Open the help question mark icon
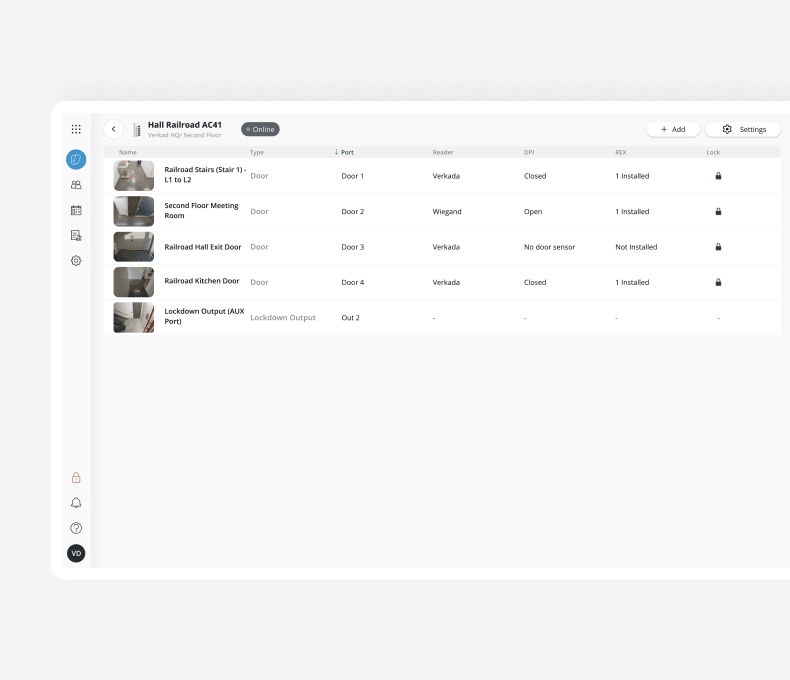 click(76, 528)
